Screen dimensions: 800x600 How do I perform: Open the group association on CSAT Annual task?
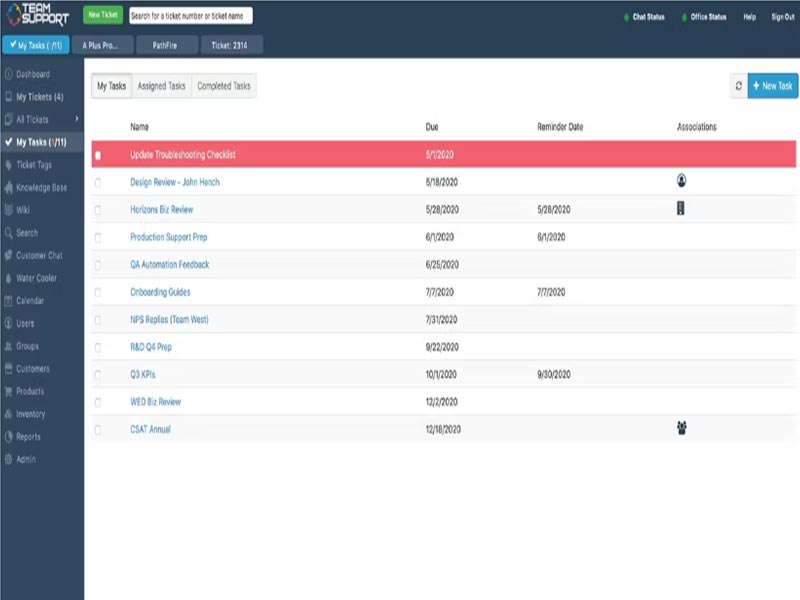(x=681, y=427)
